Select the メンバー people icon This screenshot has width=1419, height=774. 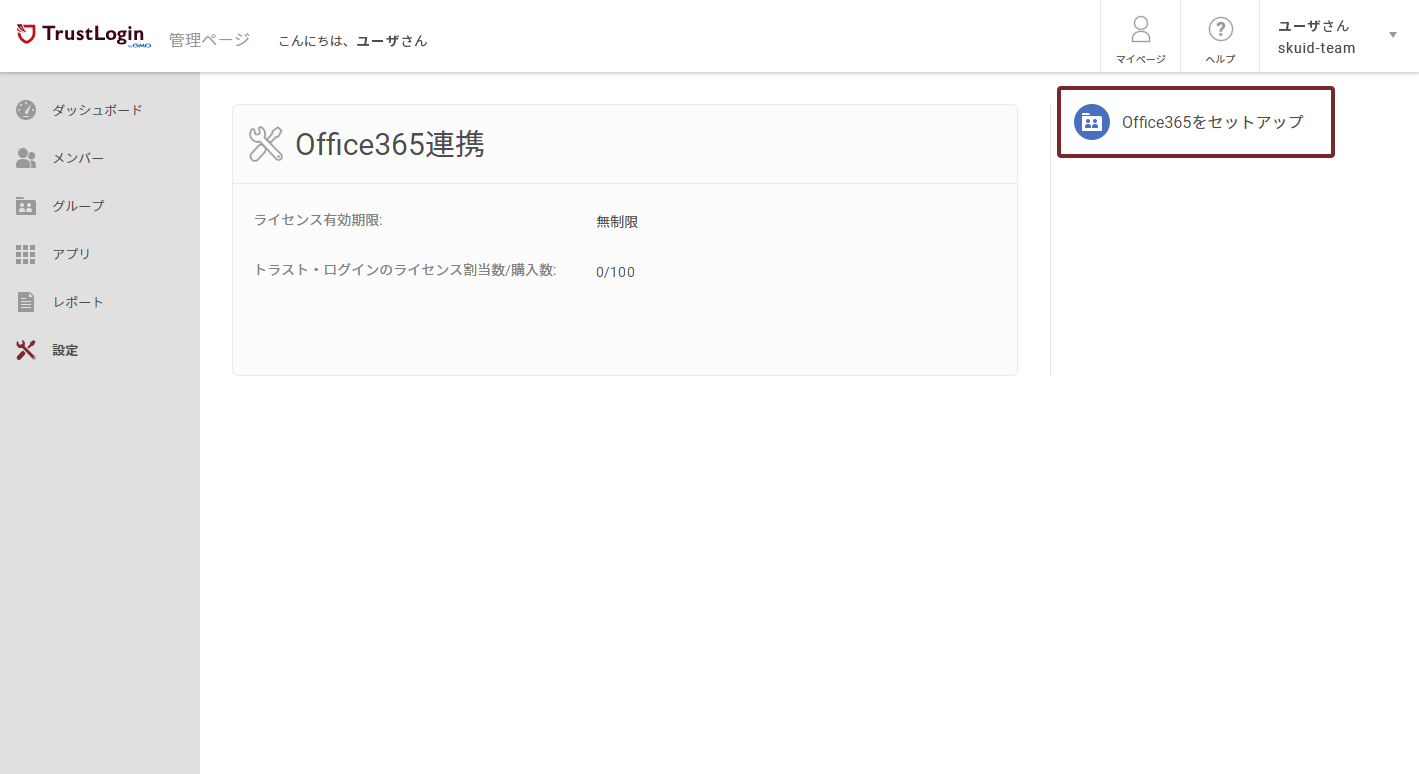point(25,157)
